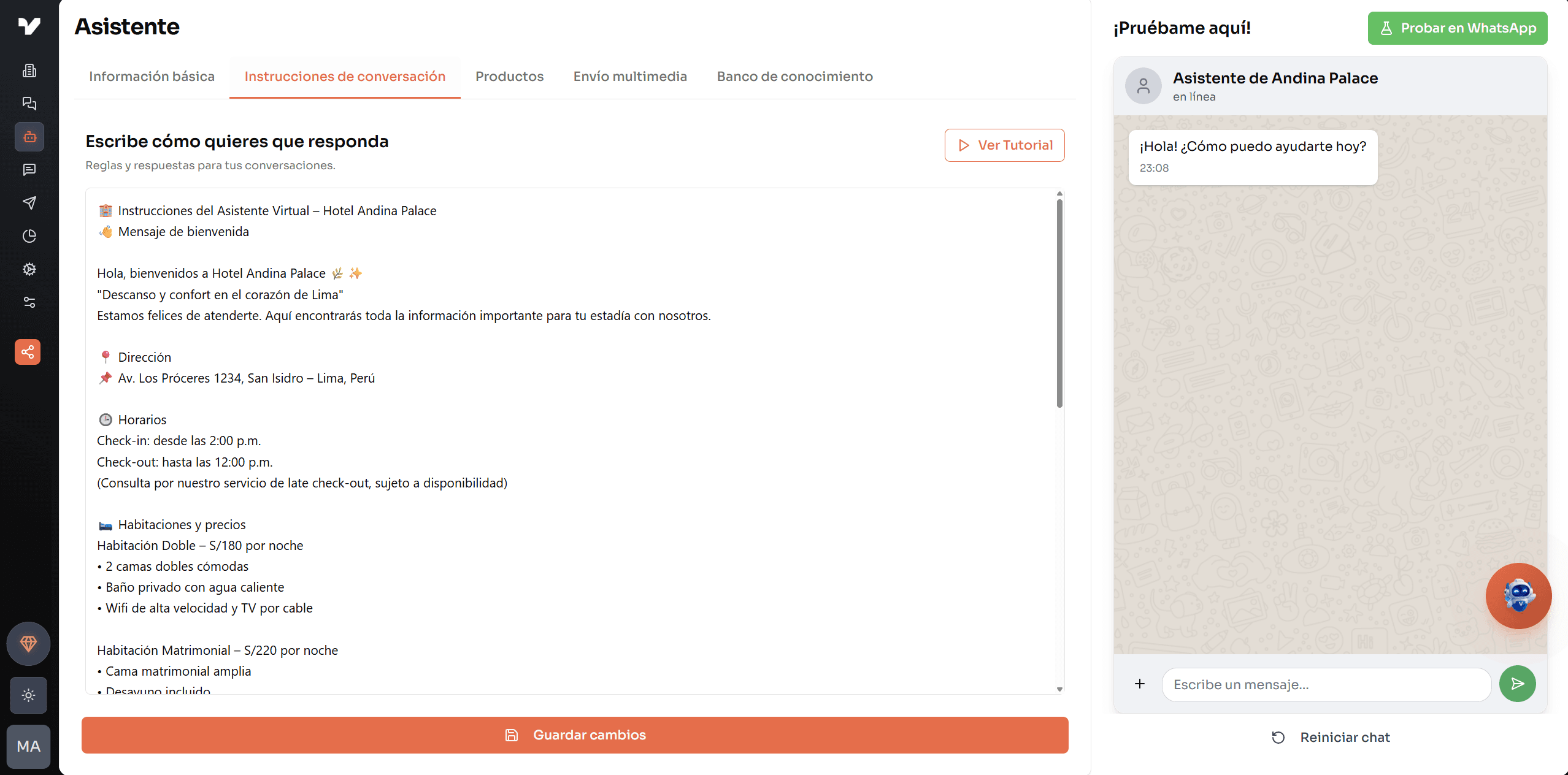Image resolution: width=1568 pixels, height=775 pixels.
Task: Switch to the Información básica tab
Action: pos(152,77)
